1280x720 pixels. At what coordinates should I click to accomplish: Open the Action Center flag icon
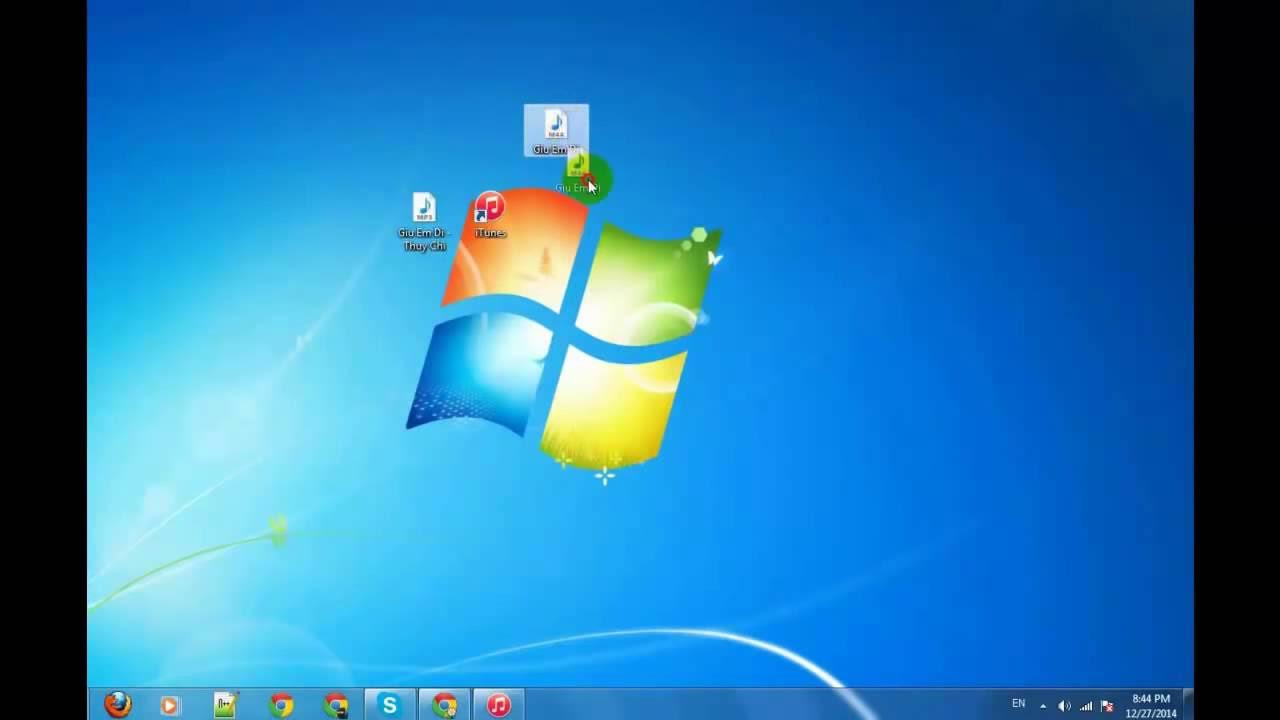pyautogui.click(x=1107, y=706)
